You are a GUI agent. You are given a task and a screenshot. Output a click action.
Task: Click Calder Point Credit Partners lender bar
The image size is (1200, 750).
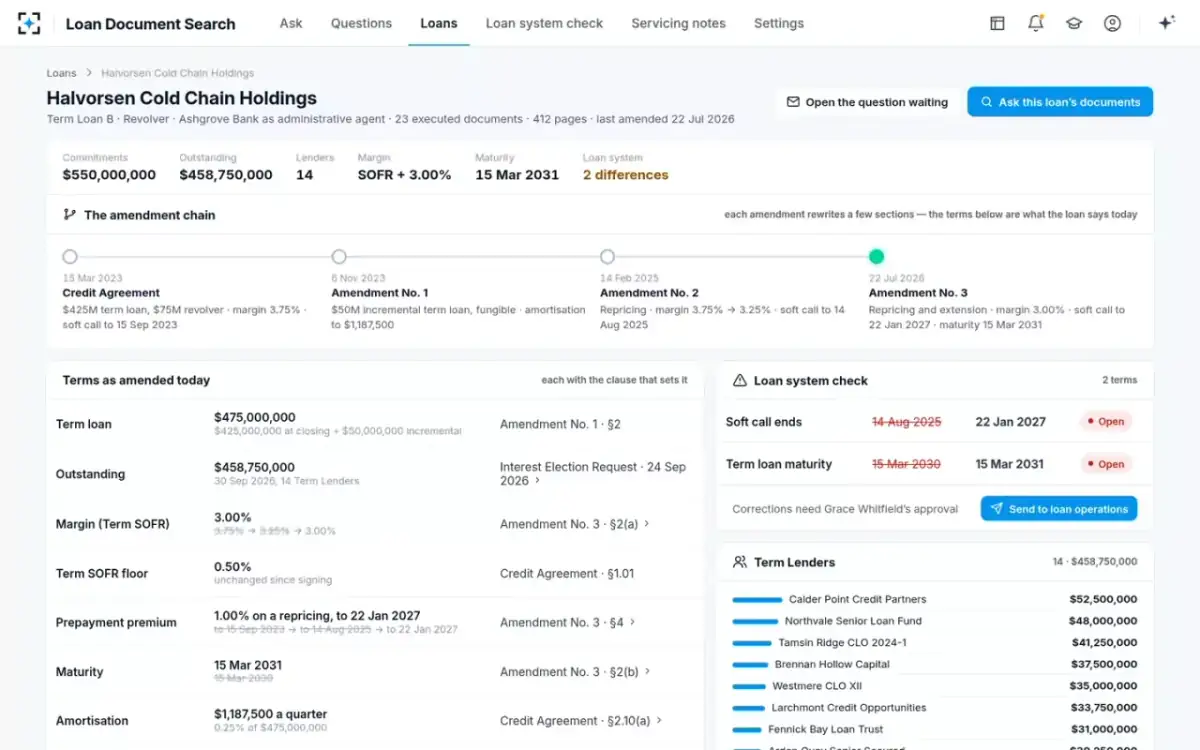(757, 600)
